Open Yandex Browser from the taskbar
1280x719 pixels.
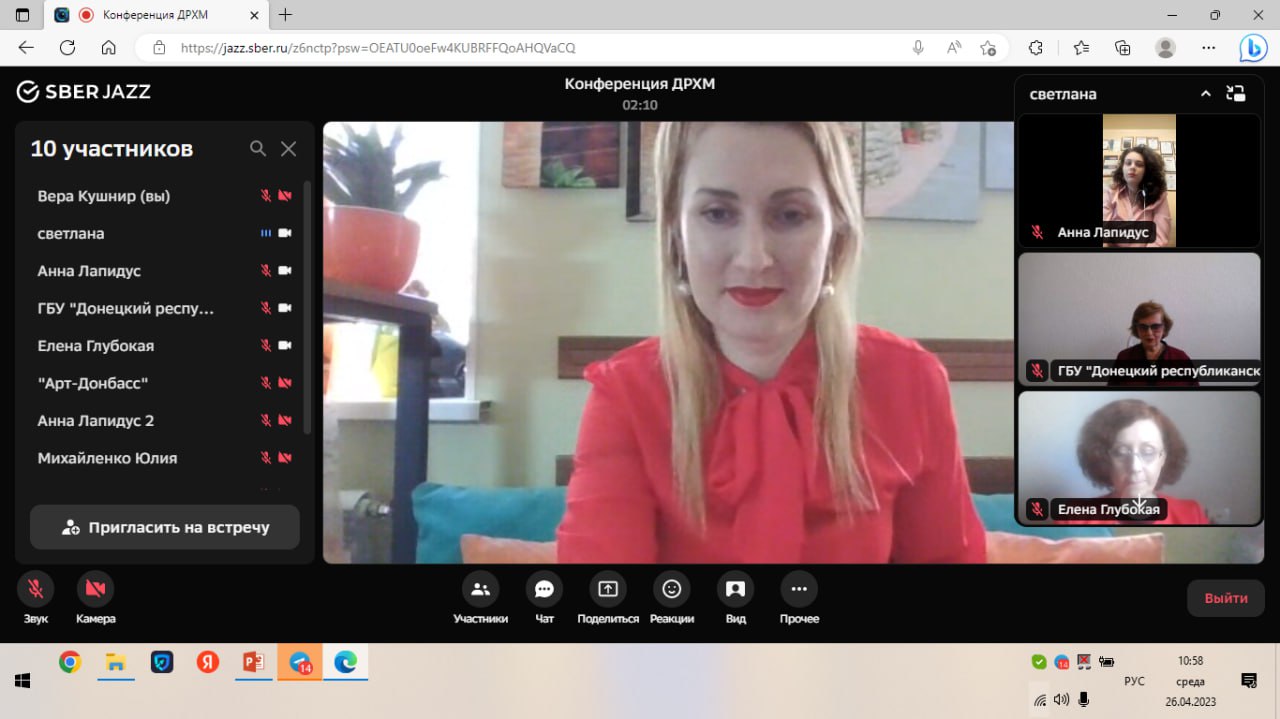207,662
